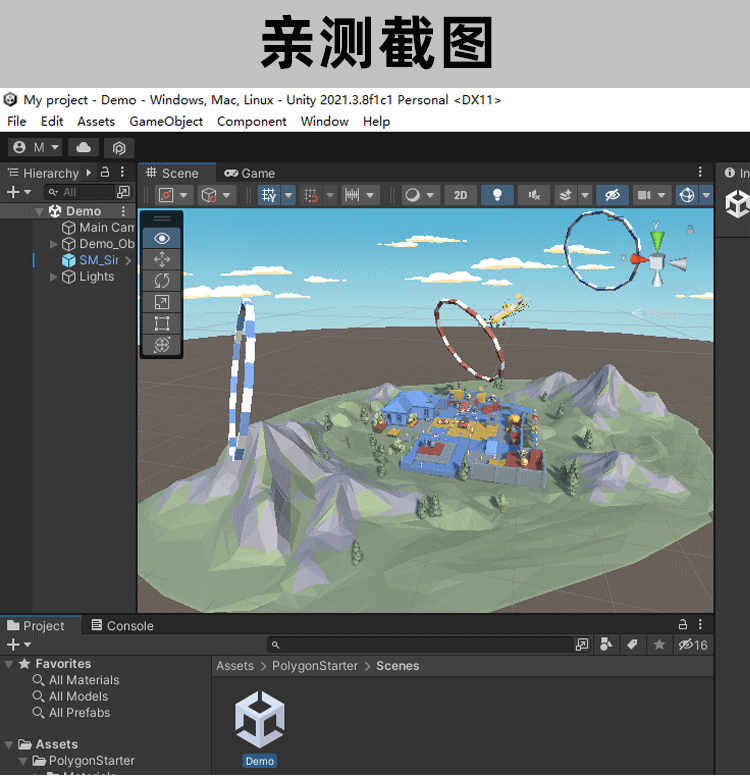Select the Scale tool in scene overlay
Screen dimensions: 750x778
tap(162, 302)
